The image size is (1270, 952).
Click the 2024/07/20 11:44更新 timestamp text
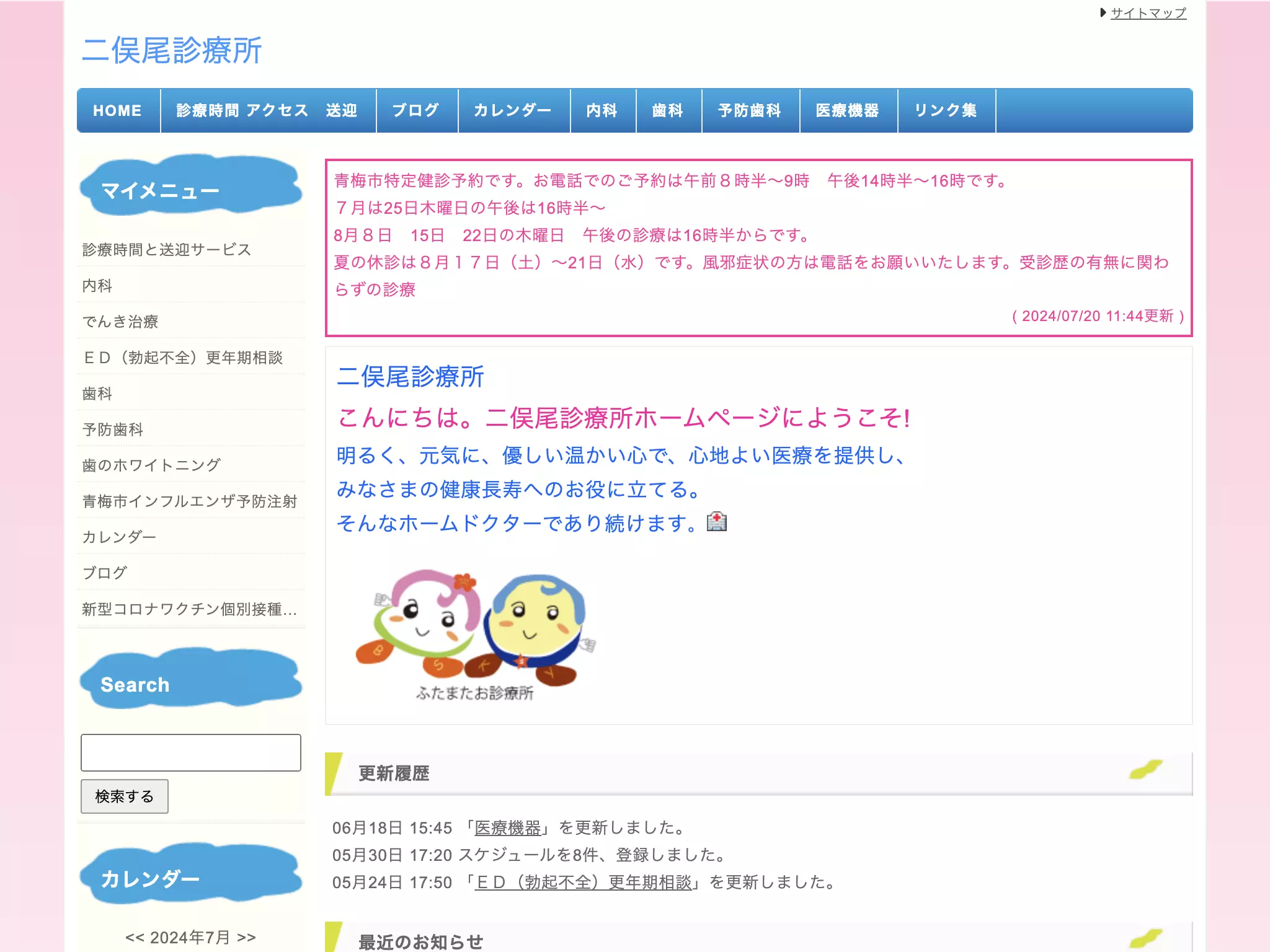[x=1098, y=316]
